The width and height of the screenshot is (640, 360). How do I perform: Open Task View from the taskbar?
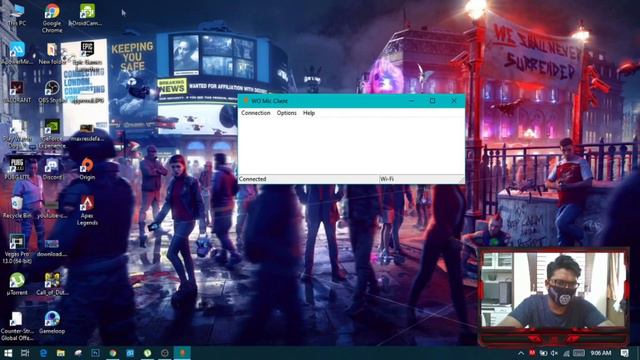tap(25, 353)
